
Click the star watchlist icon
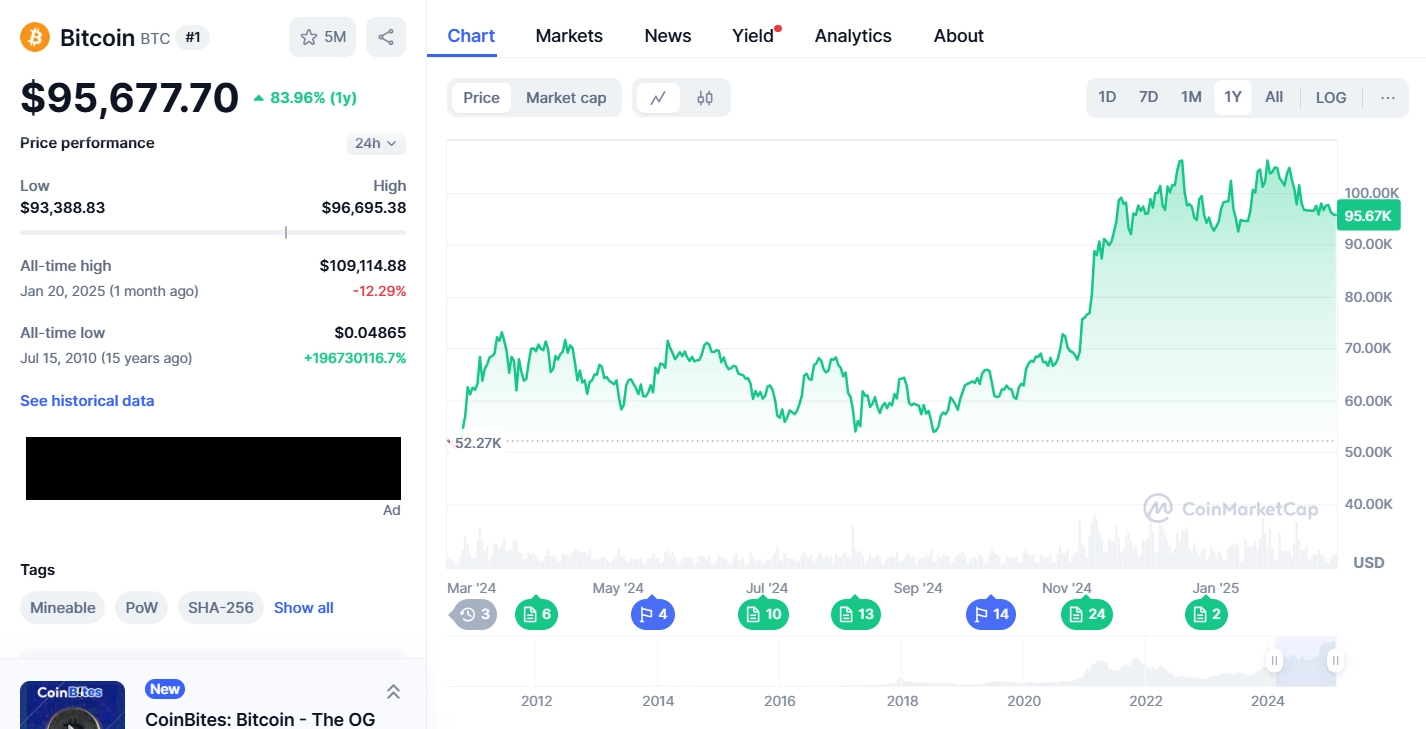point(309,37)
